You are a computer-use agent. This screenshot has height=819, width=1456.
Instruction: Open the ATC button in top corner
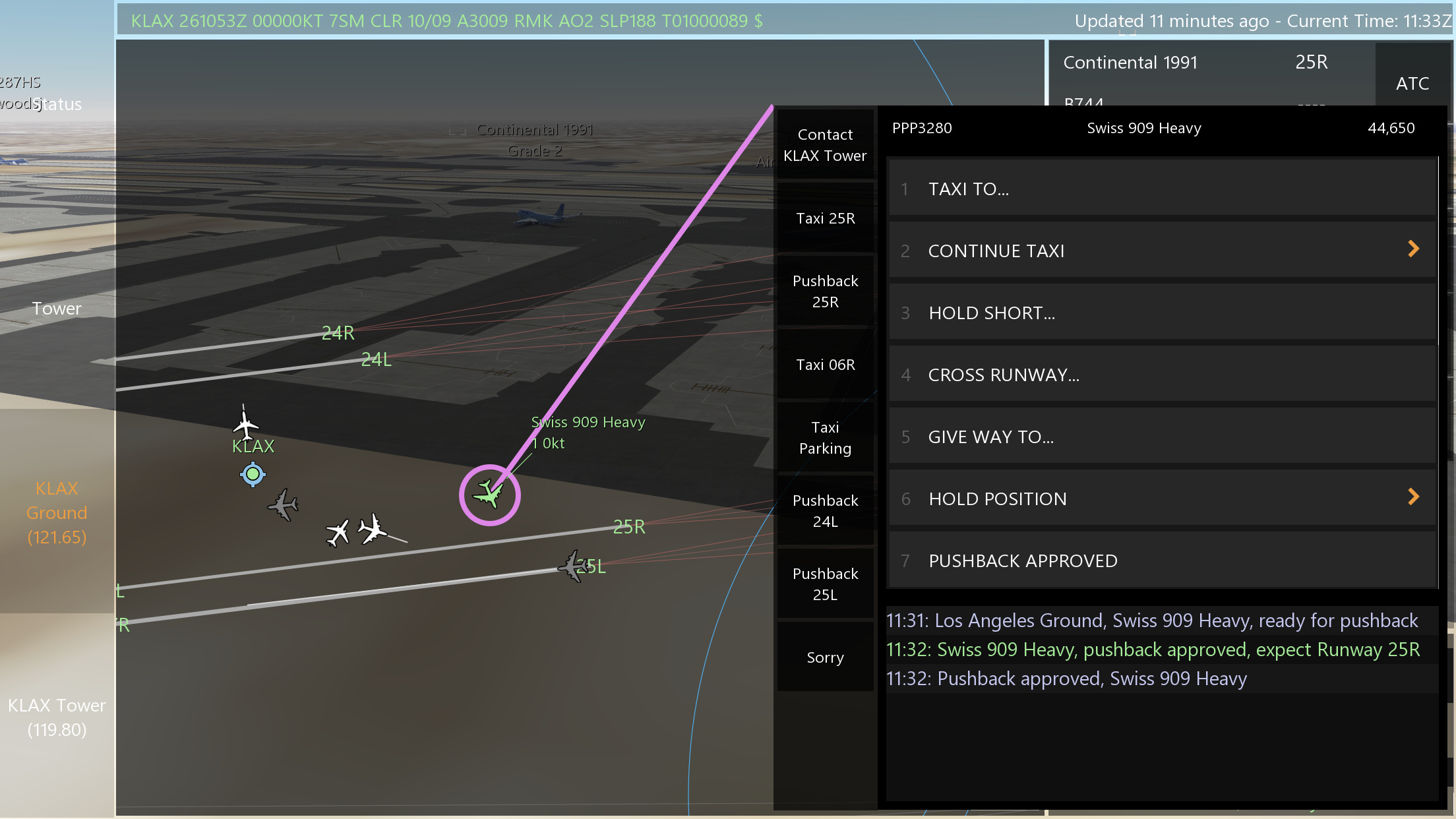click(x=1412, y=83)
